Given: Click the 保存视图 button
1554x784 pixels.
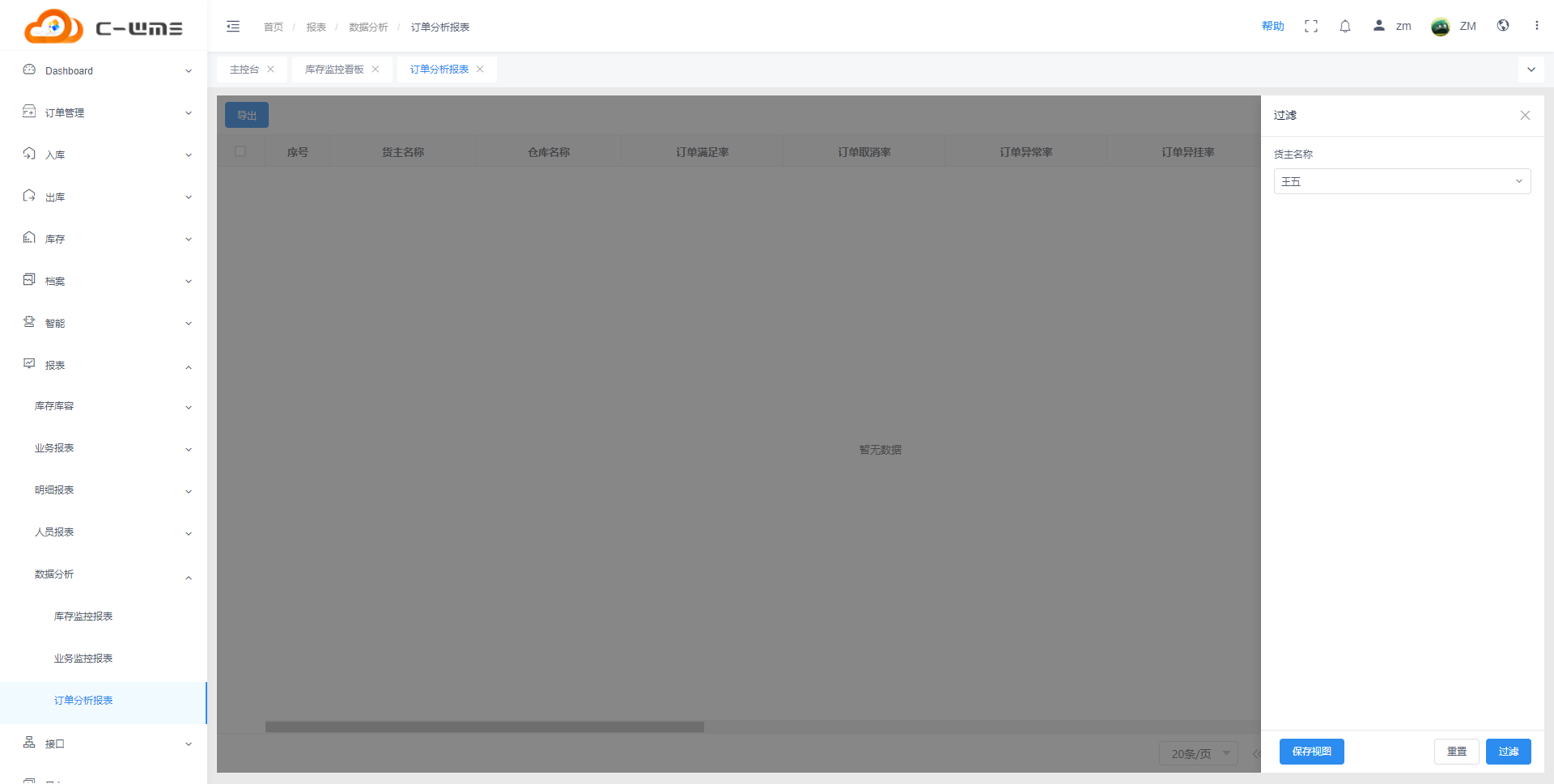Looking at the screenshot, I should coord(1312,752).
